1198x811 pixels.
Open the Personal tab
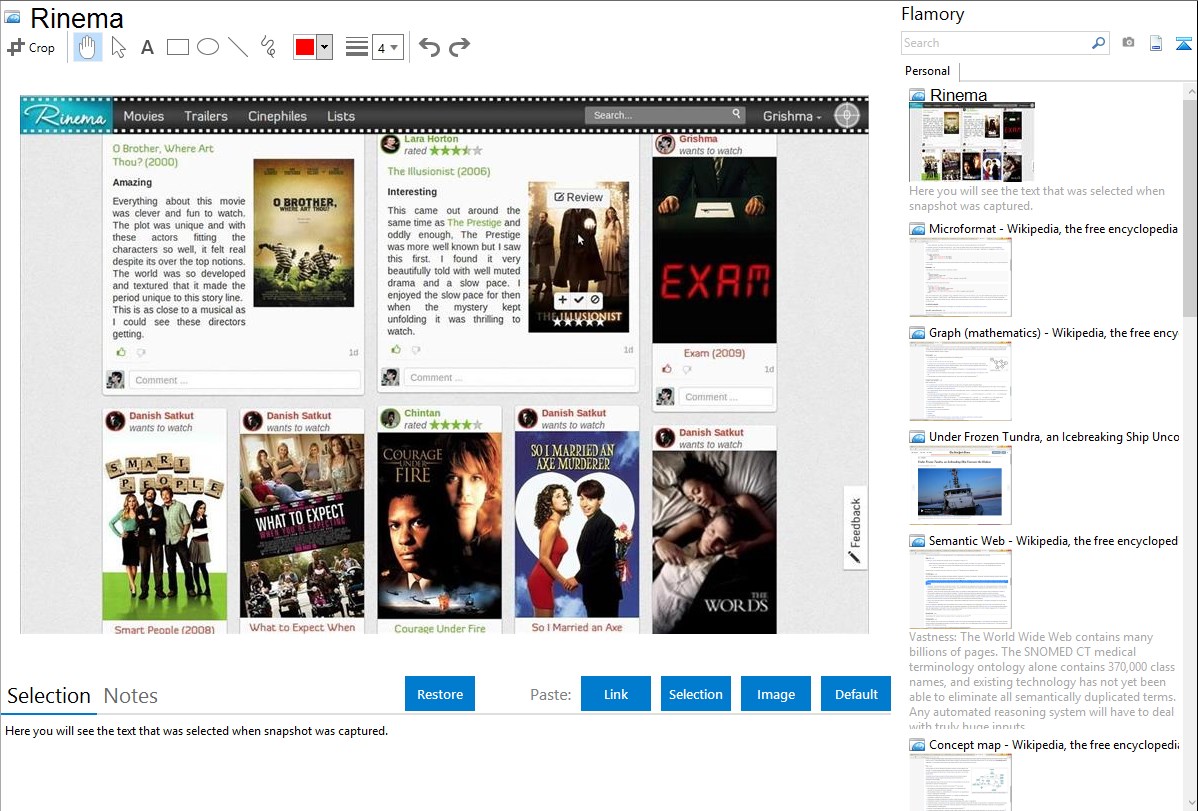(927, 71)
